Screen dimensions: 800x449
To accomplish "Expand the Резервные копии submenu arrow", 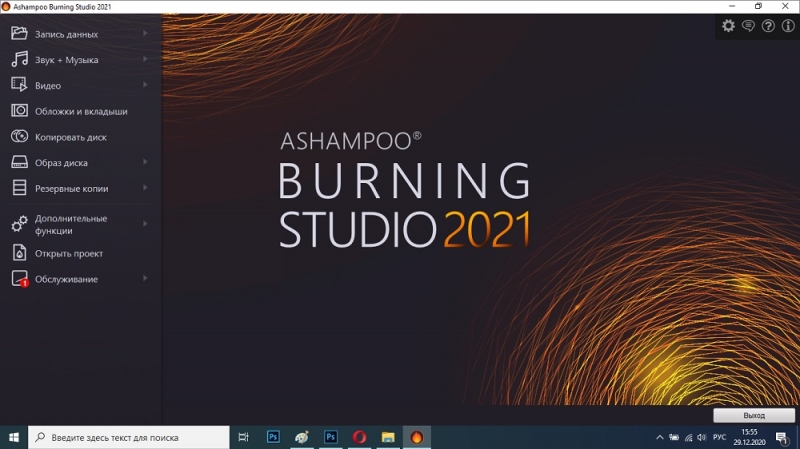I will 145,187.
